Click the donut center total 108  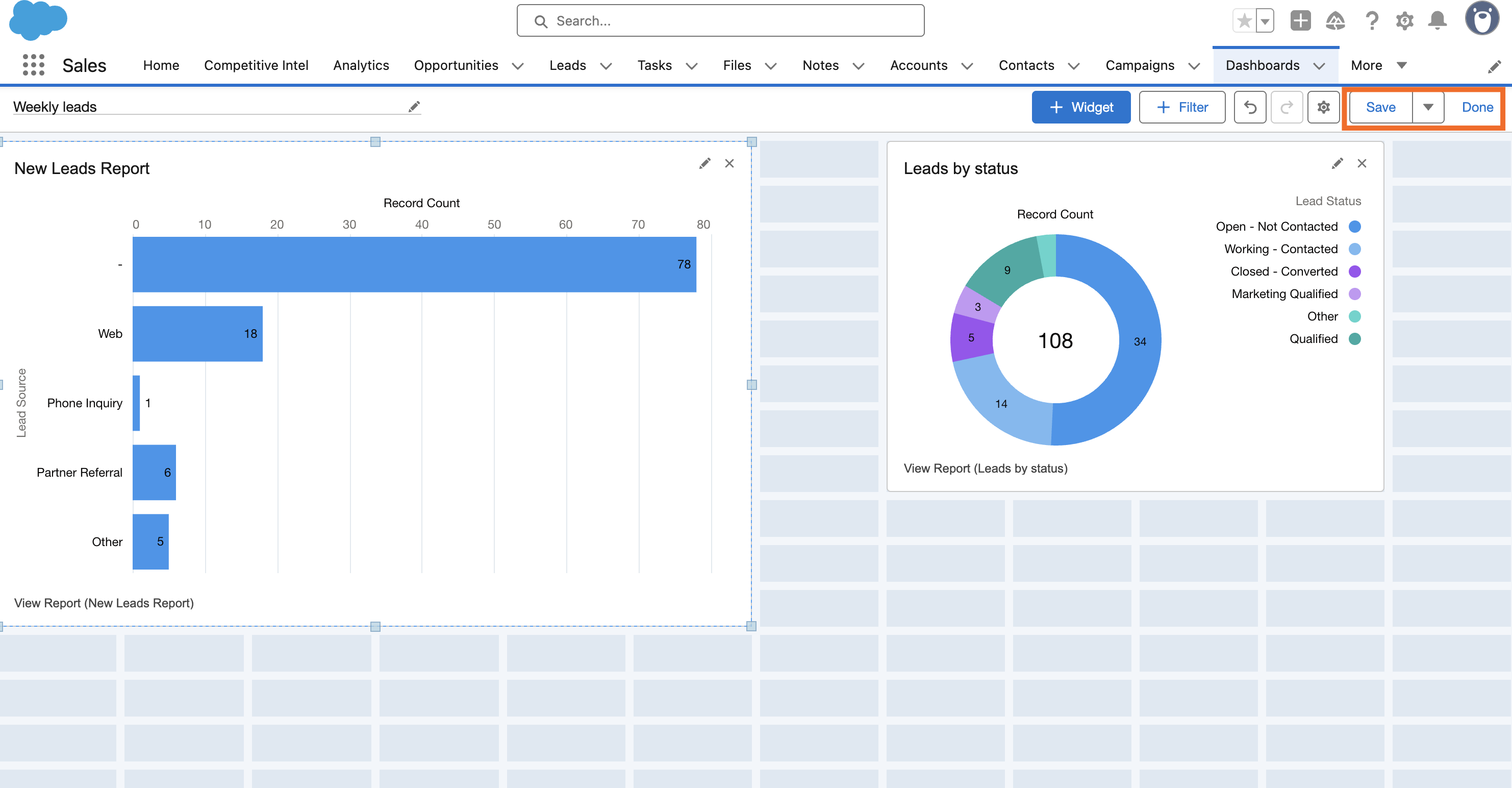[1055, 340]
